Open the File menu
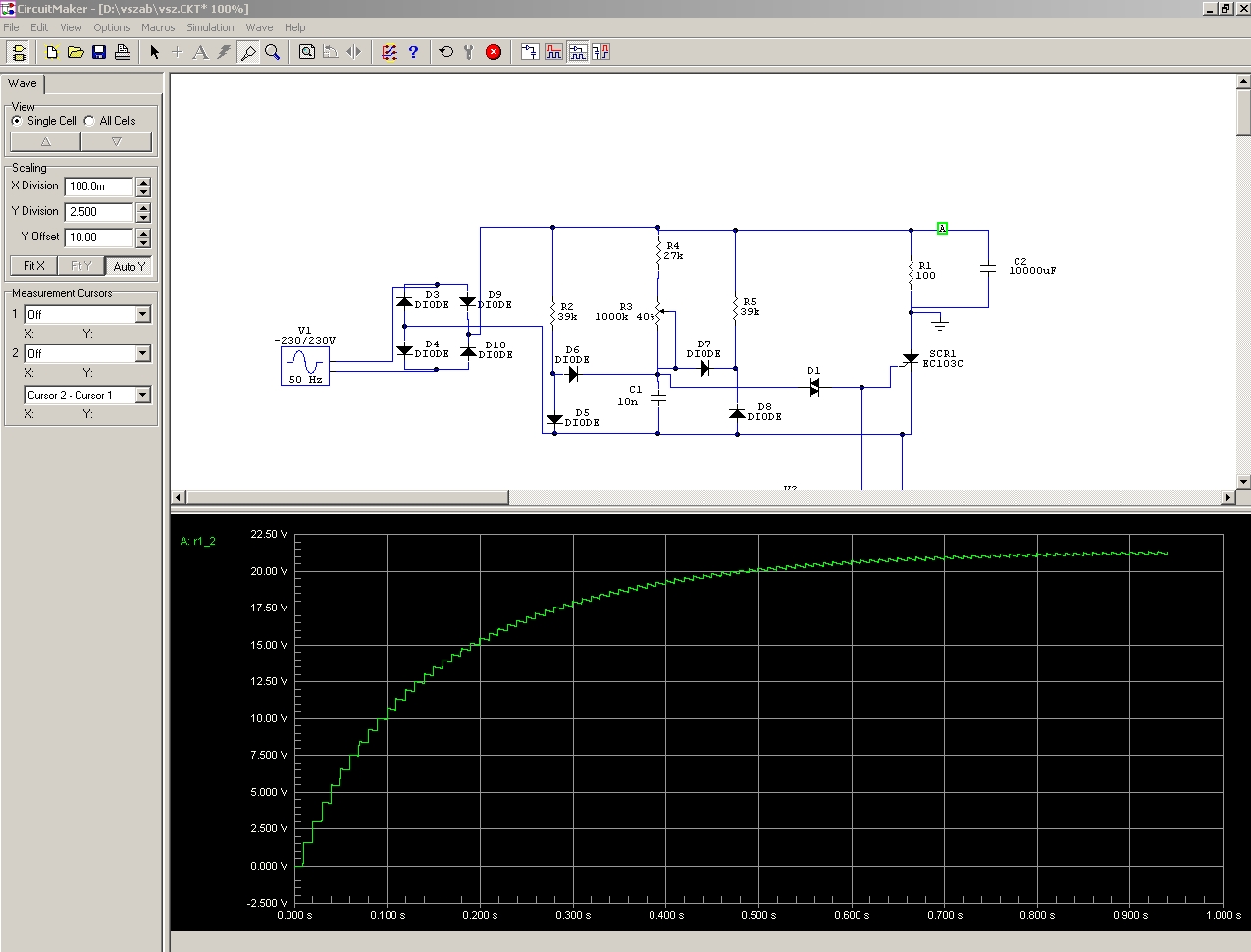1251x952 pixels. click(x=11, y=27)
